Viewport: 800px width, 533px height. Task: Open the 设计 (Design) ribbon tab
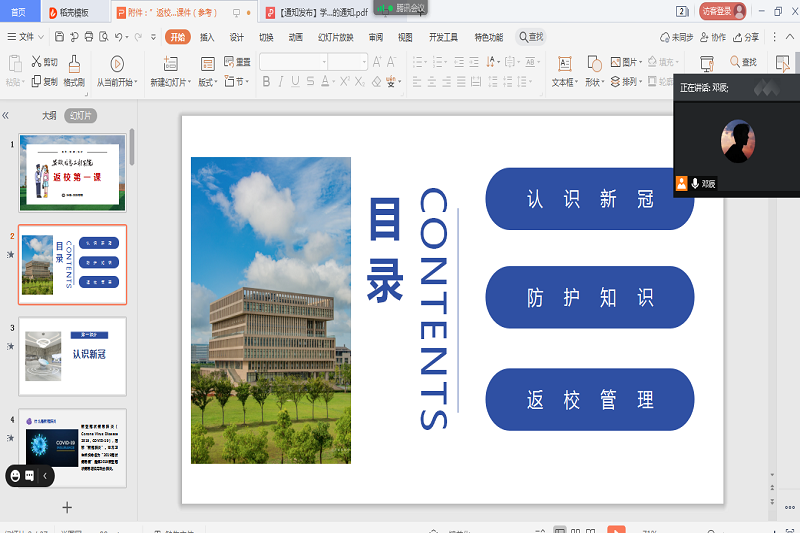click(x=237, y=37)
